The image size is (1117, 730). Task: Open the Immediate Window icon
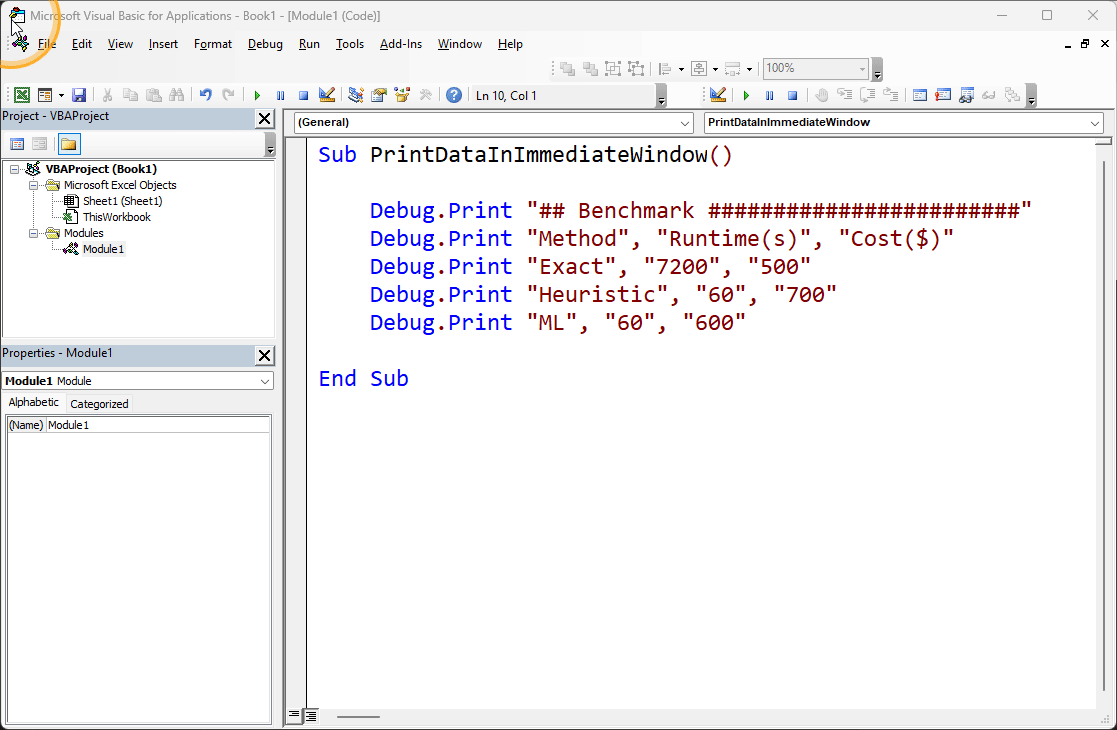(942, 95)
